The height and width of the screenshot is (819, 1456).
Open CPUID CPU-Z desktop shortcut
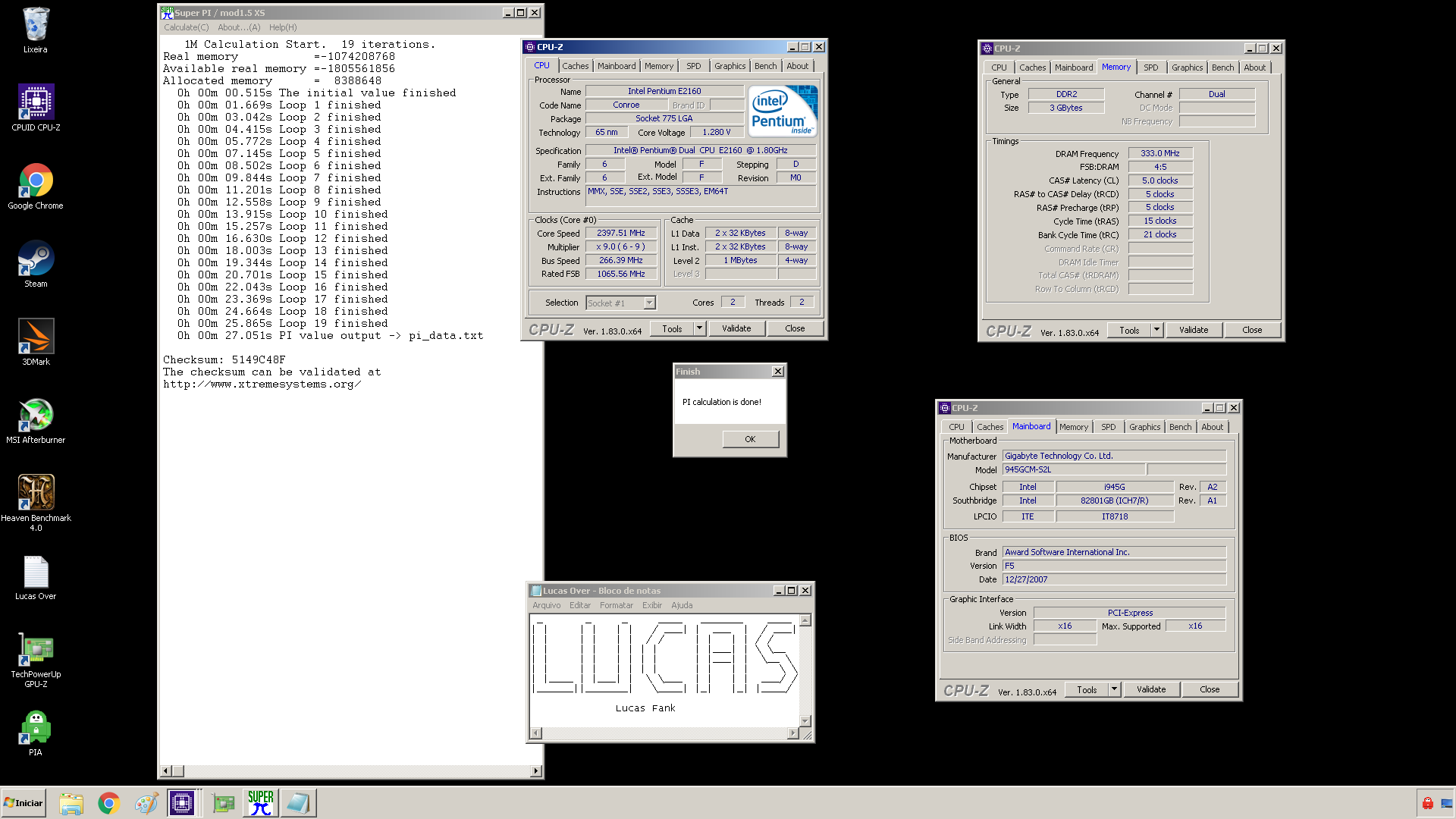coord(36,108)
